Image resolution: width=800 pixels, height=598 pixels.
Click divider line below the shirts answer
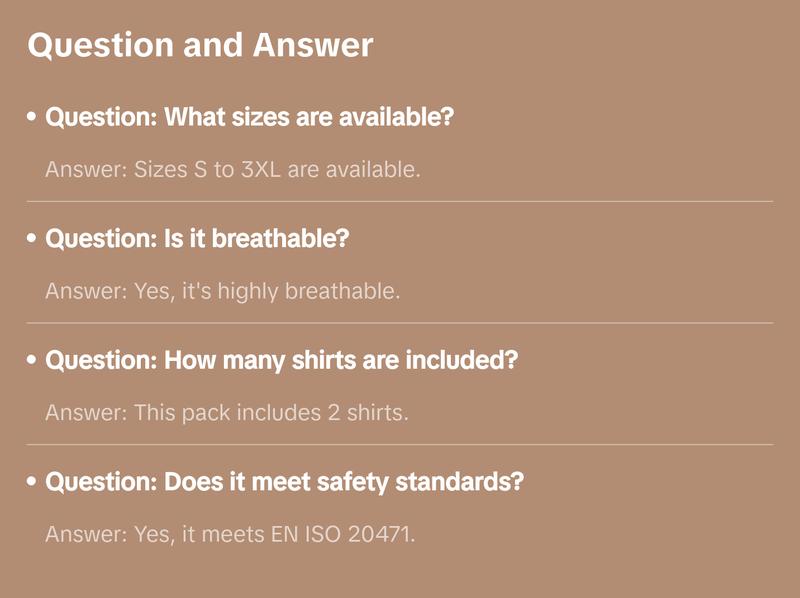[400, 444]
